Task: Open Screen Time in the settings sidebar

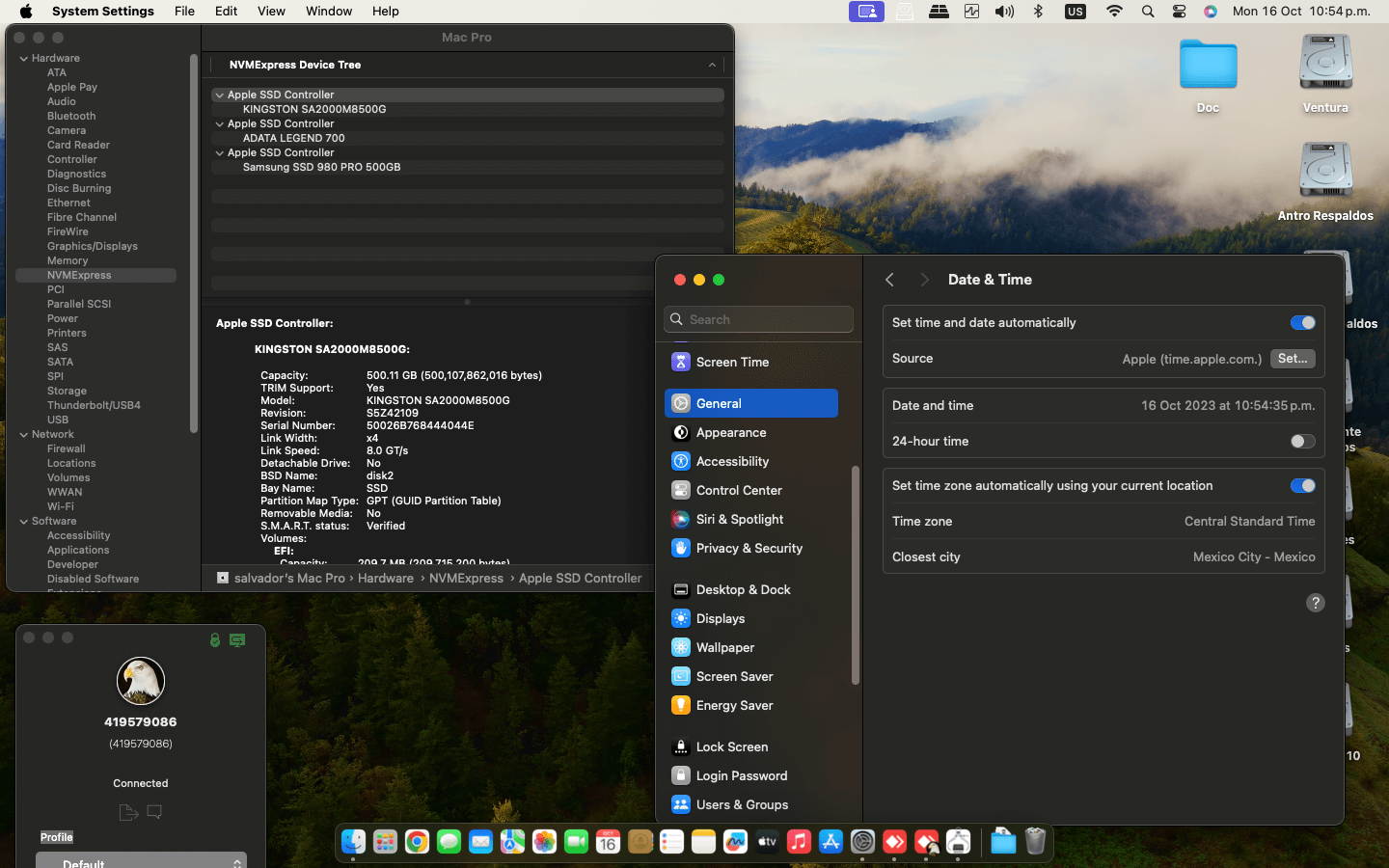Action: pos(732,362)
